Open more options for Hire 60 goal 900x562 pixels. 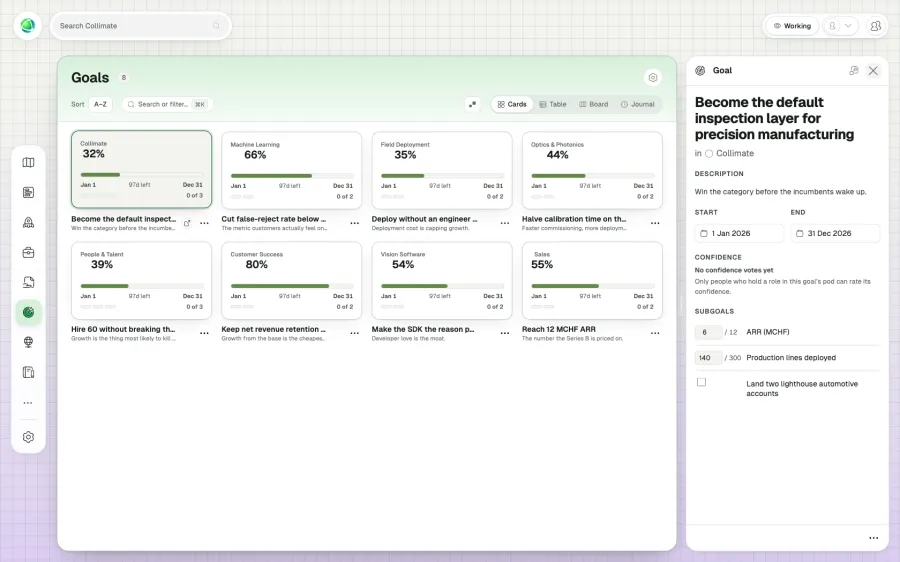[204, 334]
